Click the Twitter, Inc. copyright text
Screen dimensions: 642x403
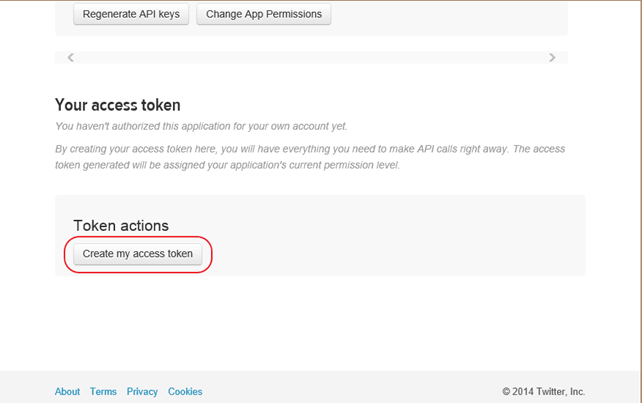click(543, 392)
